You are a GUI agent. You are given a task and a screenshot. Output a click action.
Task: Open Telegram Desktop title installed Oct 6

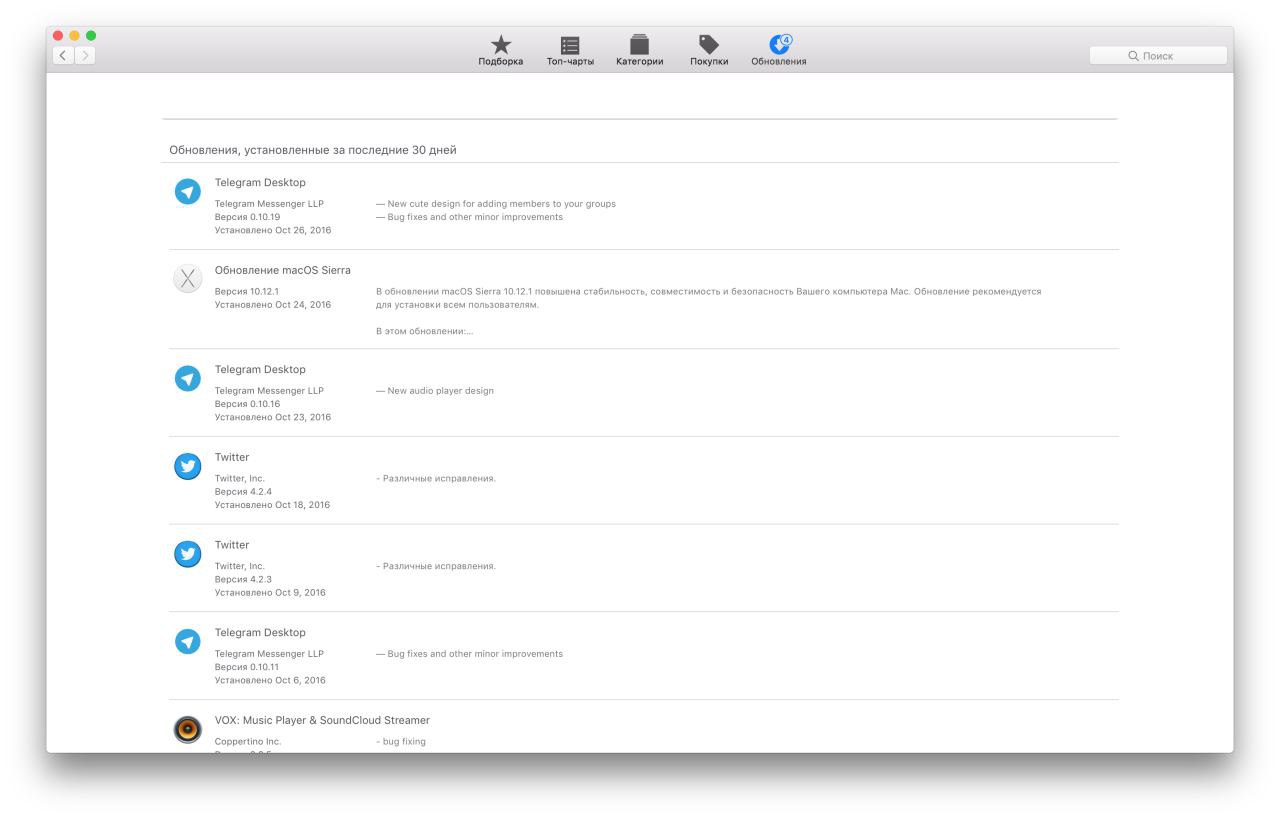pyautogui.click(x=260, y=633)
